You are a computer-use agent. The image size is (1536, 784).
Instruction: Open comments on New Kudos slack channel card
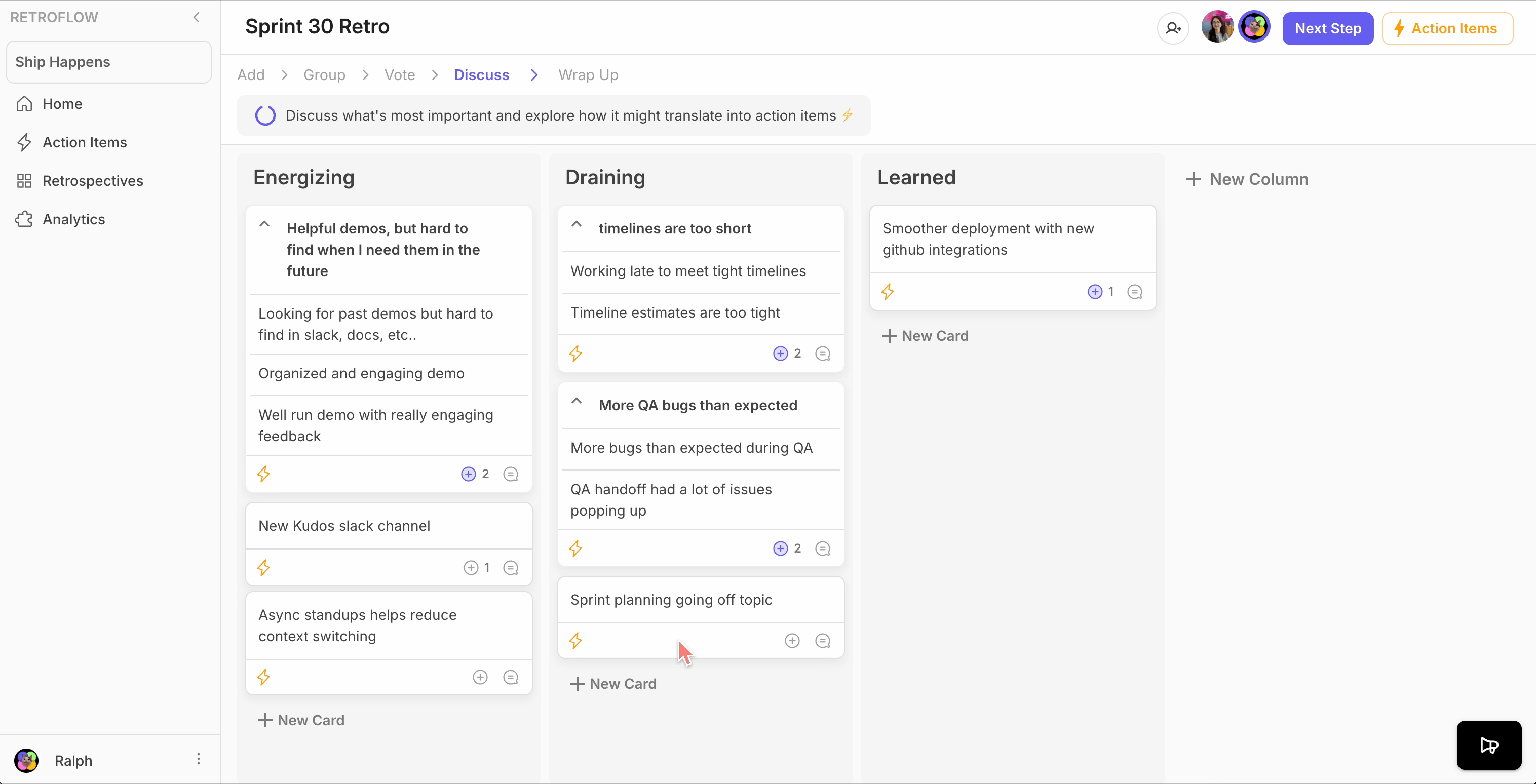pos(511,568)
